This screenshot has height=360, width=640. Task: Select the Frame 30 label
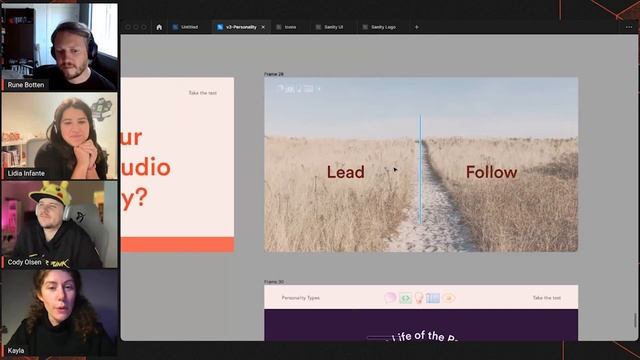[274, 282]
